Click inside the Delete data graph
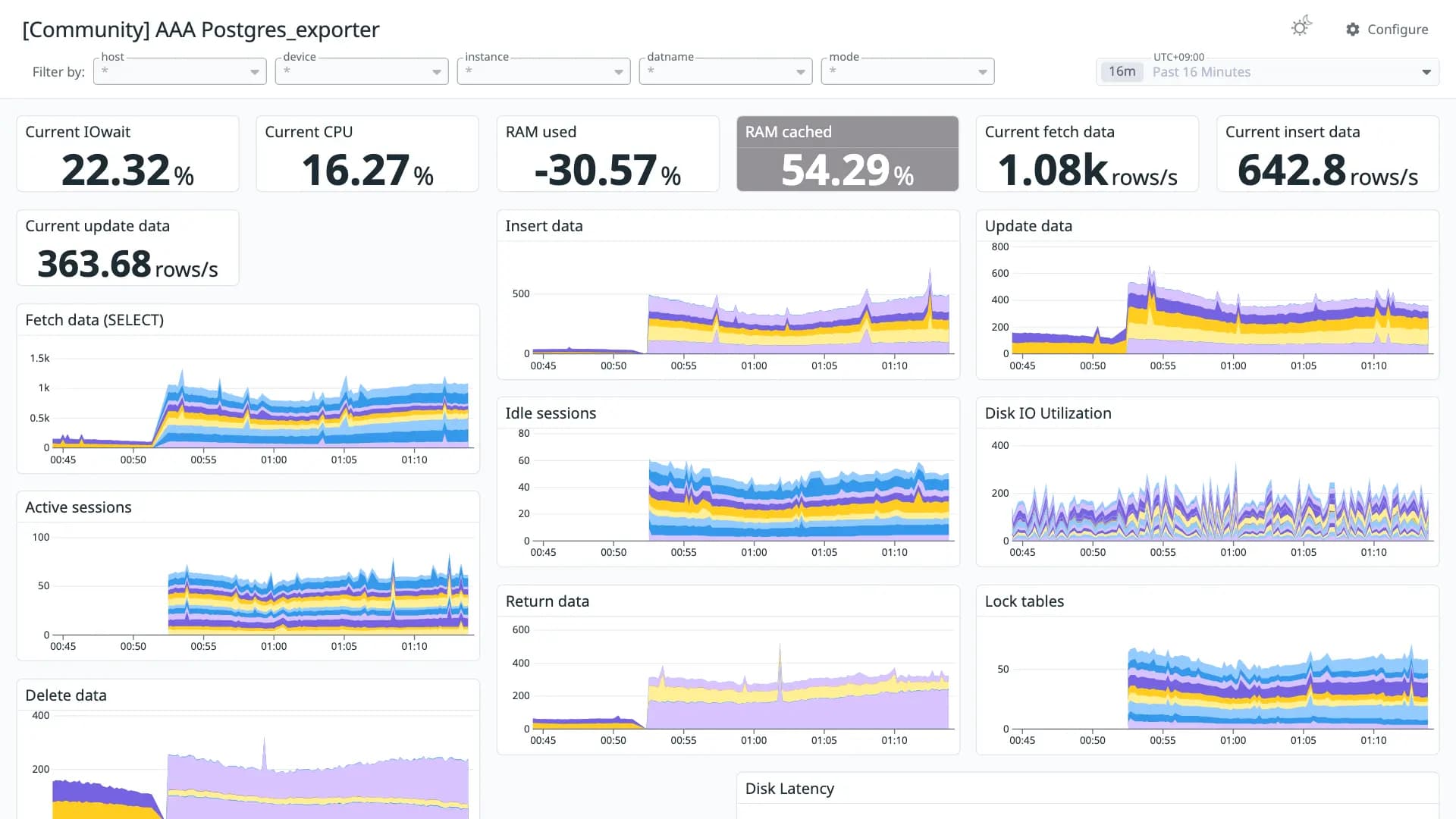Image resolution: width=1456 pixels, height=819 pixels. click(x=262, y=766)
